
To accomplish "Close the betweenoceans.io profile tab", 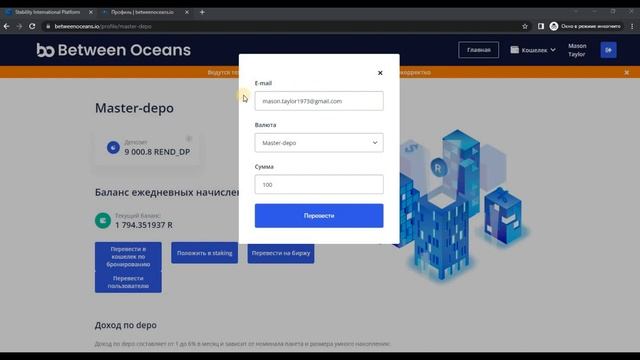I will point(187,12).
